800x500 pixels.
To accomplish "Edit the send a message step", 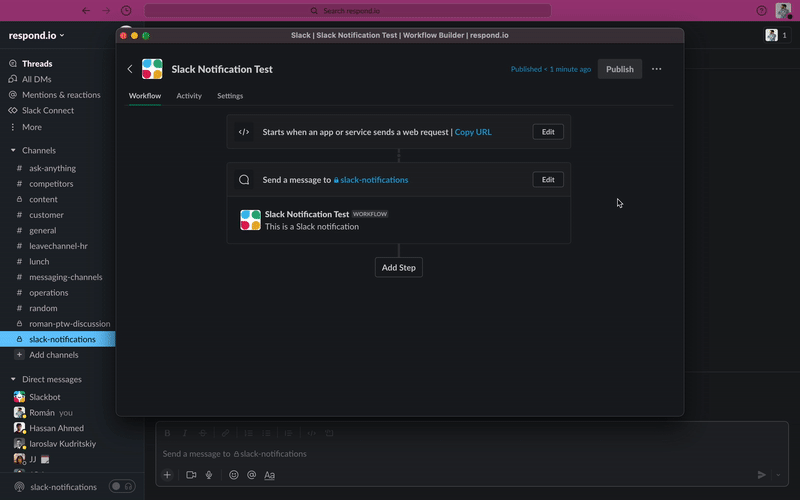I will [548, 180].
